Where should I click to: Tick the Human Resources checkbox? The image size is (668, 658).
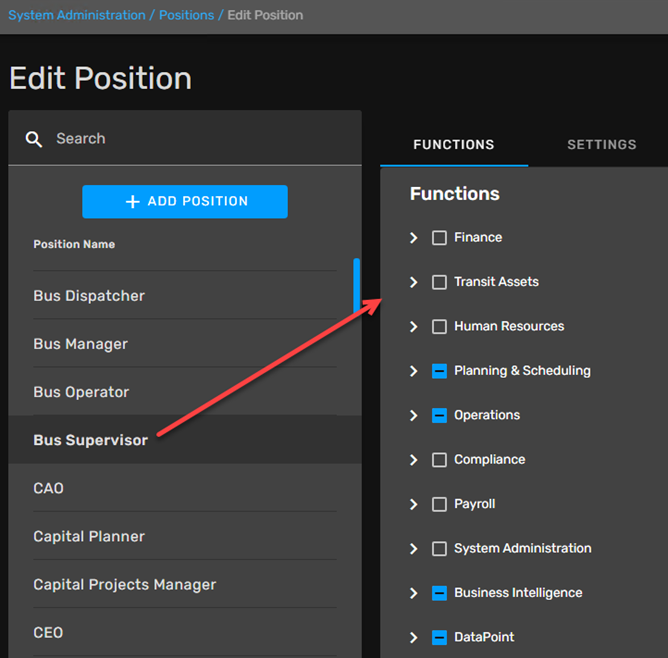pyautogui.click(x=439, y=327)
